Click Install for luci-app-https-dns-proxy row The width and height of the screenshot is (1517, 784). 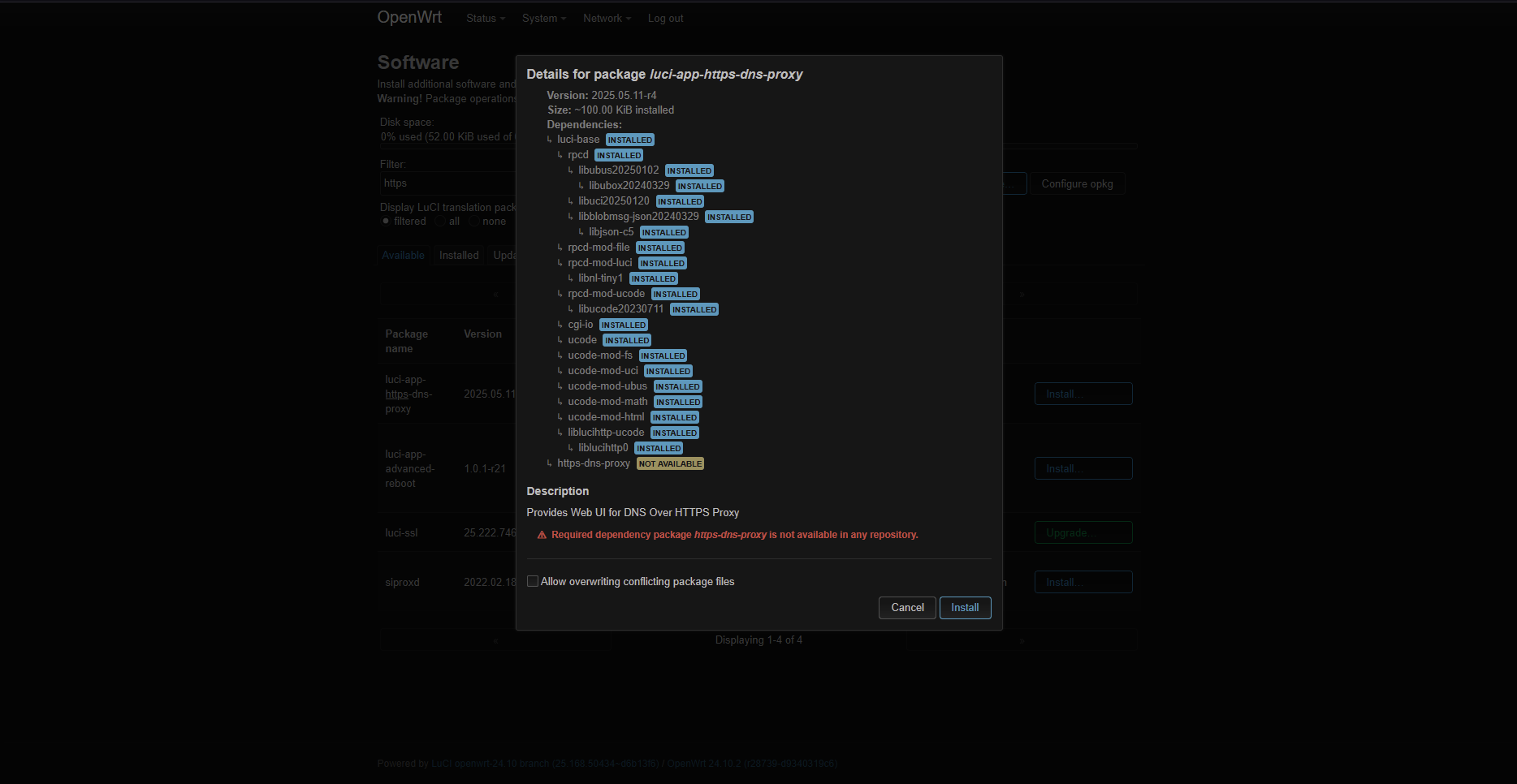[x=1083, y=394]
